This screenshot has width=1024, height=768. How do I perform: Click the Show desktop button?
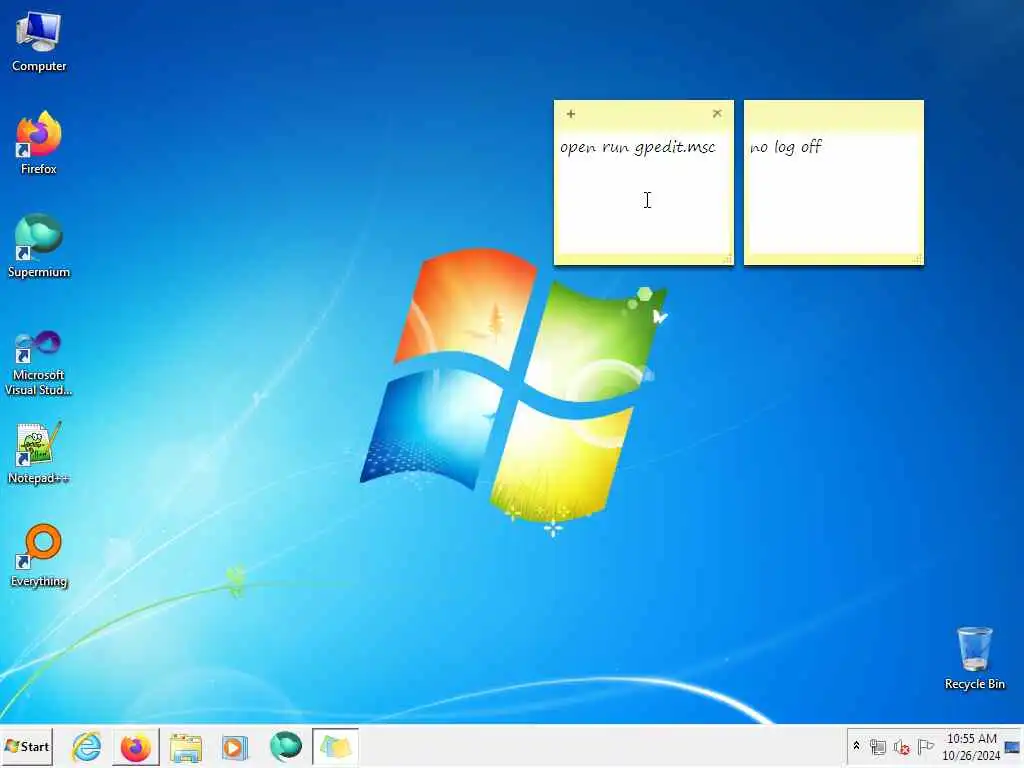pos(1014,746)
